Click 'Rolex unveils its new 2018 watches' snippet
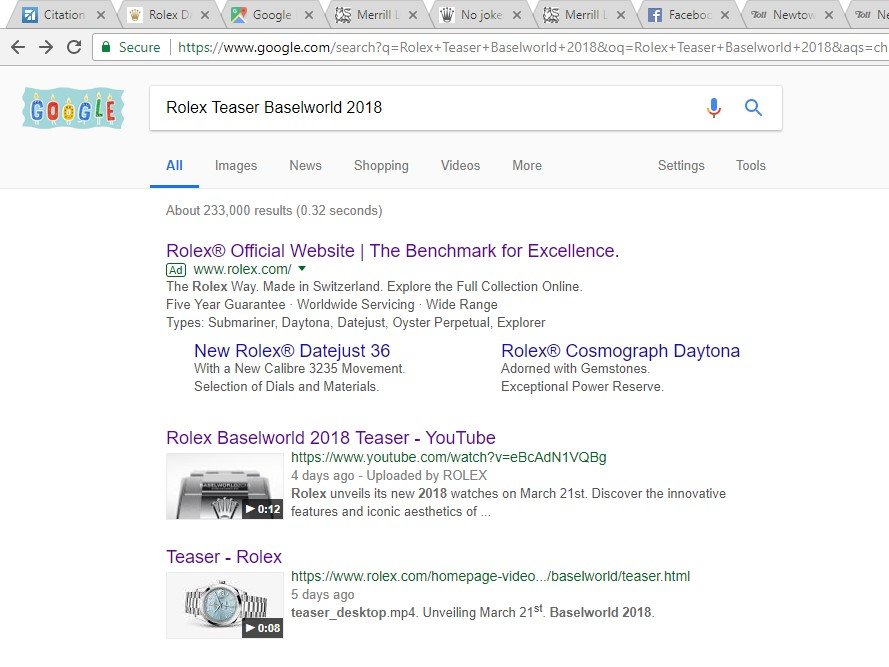This screenshot has height=667, width=889. pyautogui.click(x=508, y=503)
